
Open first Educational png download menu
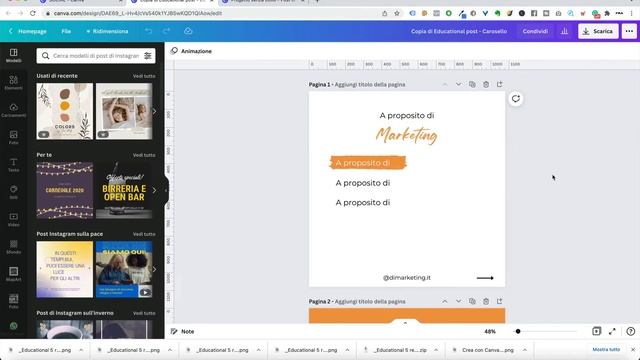click(x=81, y=350)
